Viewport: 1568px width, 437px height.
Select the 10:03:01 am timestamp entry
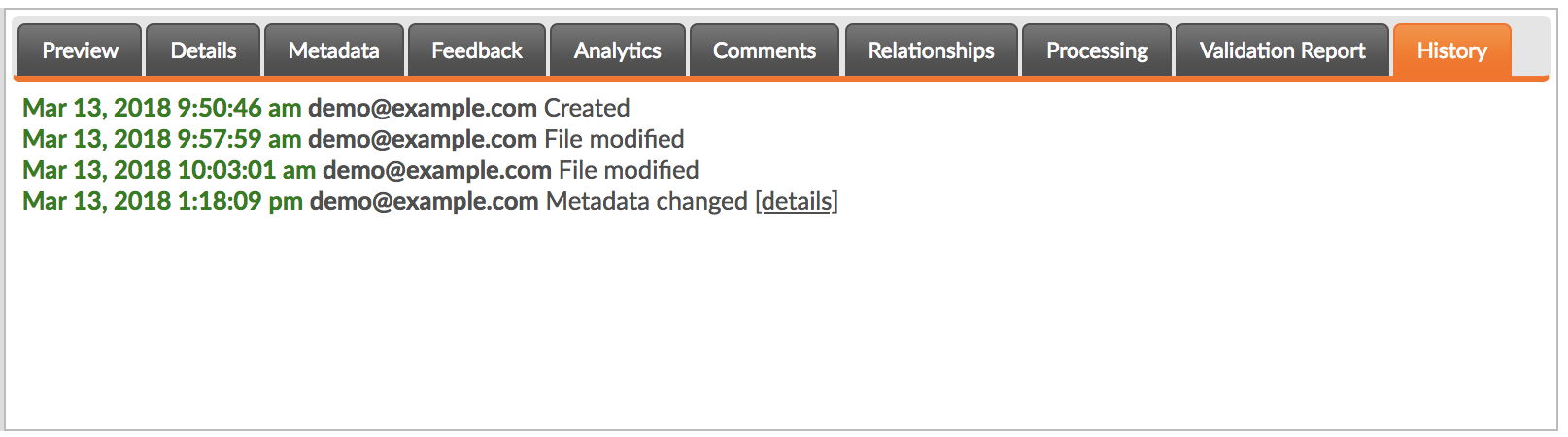pos(169,170)
